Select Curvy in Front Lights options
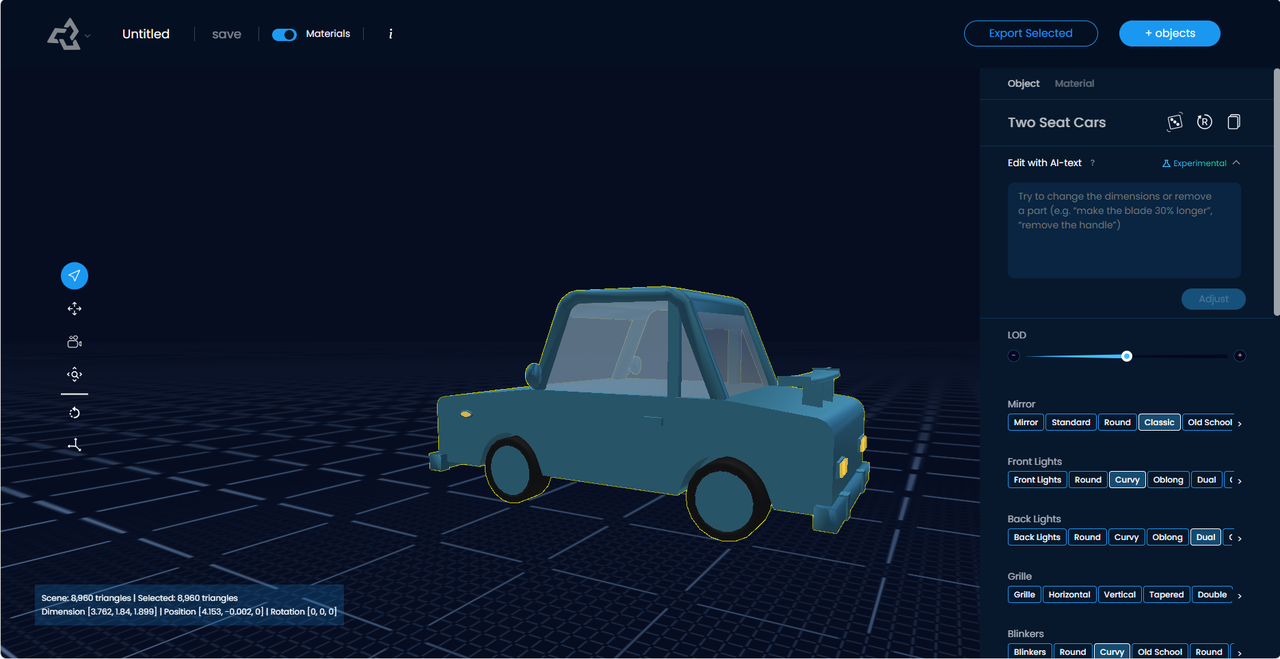This screenshot has width=1280, height=659. point(1127,480)
